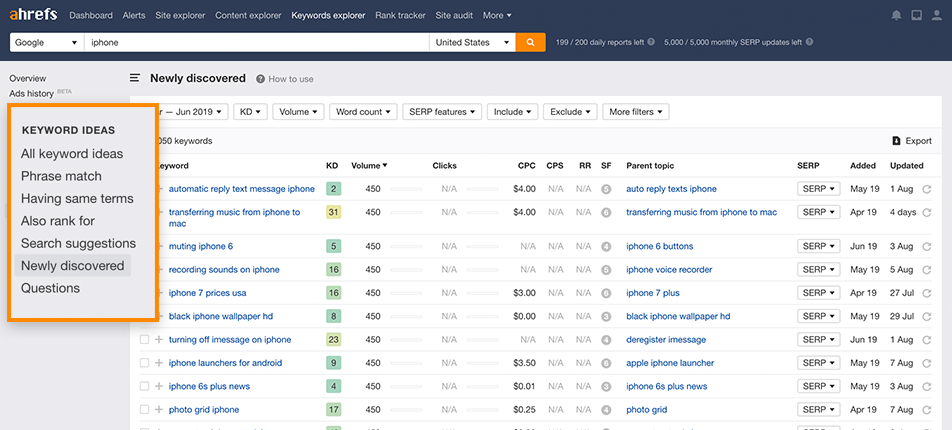Click KD badge 31 for transferring music

[x=333, y=213]
